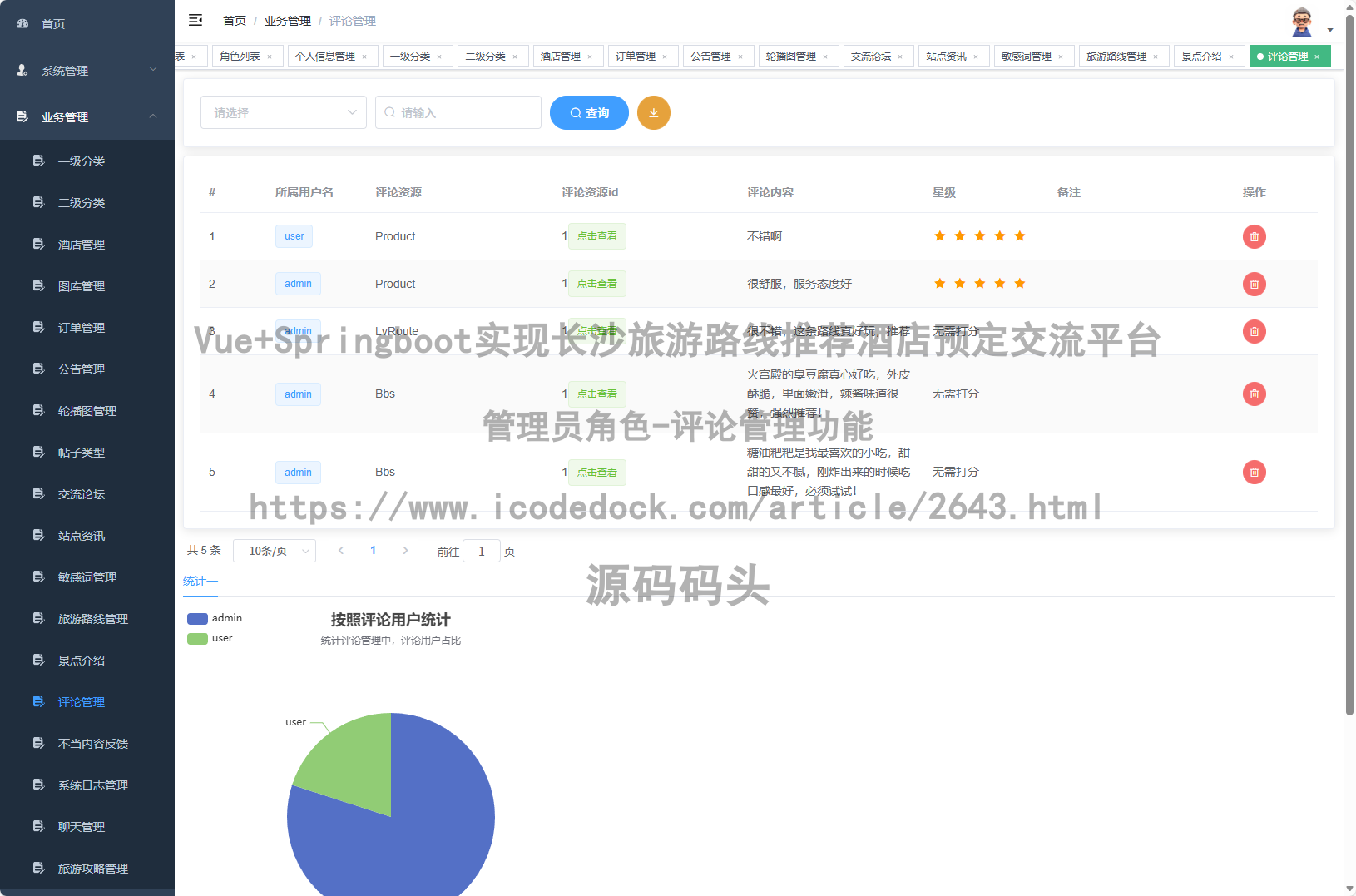Click a star in row 1's rating
Screen dimensions: 1356x896
(x=939, y=236)
